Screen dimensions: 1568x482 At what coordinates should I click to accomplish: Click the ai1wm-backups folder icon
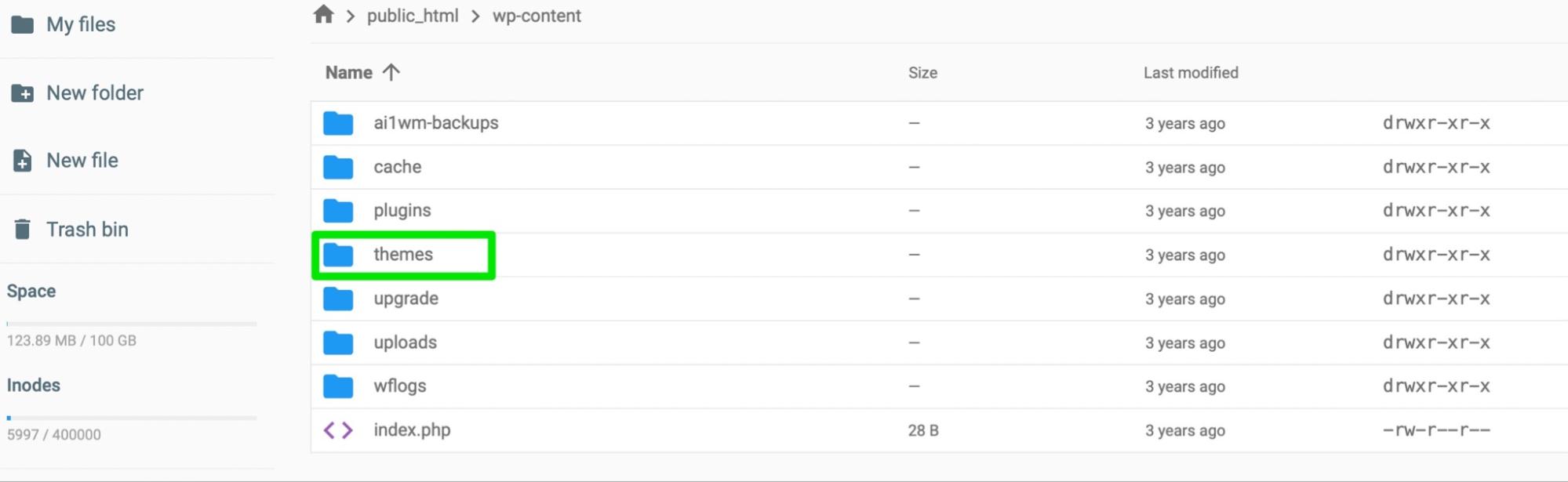(x=338, y=123)
